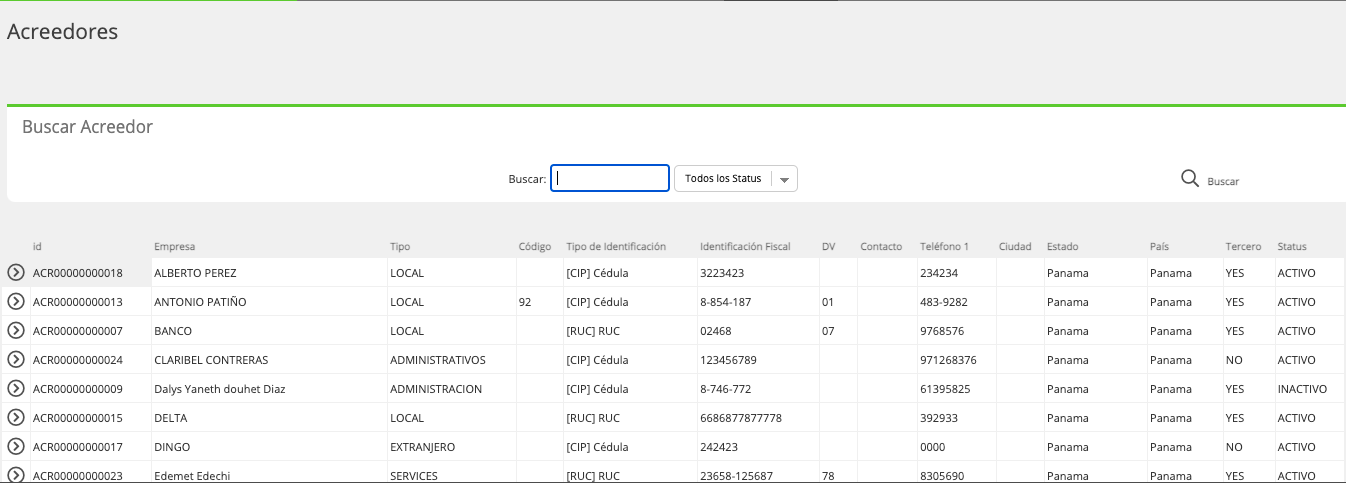Click Dalys Yaneth douhet Diaz cell

click(x=269, y=388)
